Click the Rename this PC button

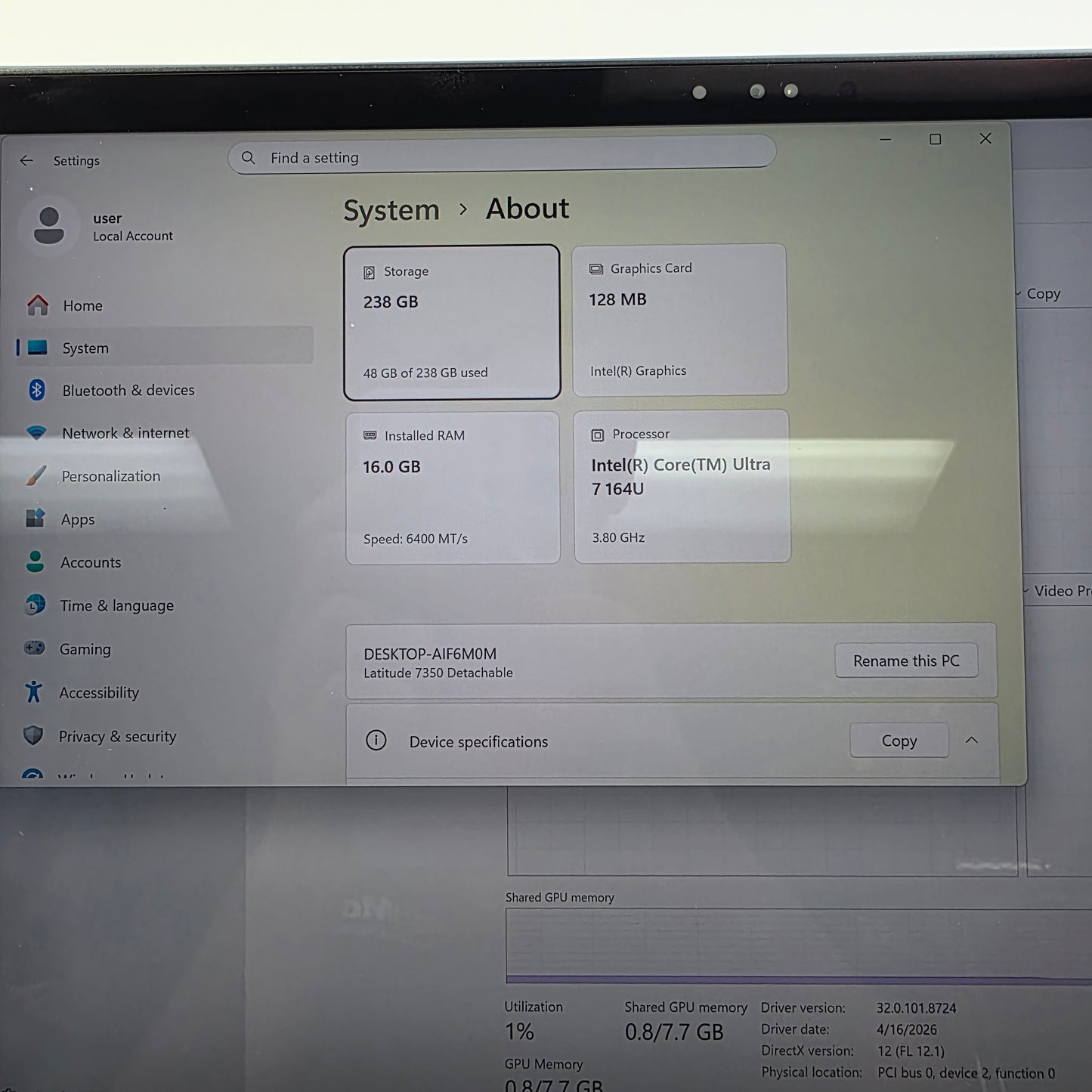point(906,660)
